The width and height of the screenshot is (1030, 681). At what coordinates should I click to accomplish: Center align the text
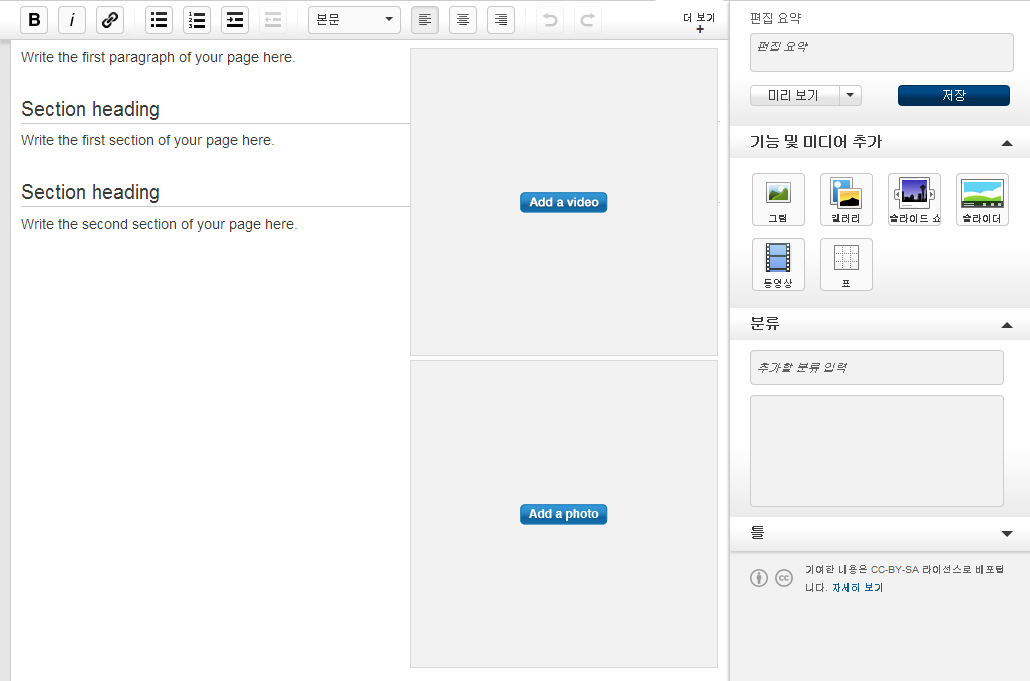click(x=463, y=20)
